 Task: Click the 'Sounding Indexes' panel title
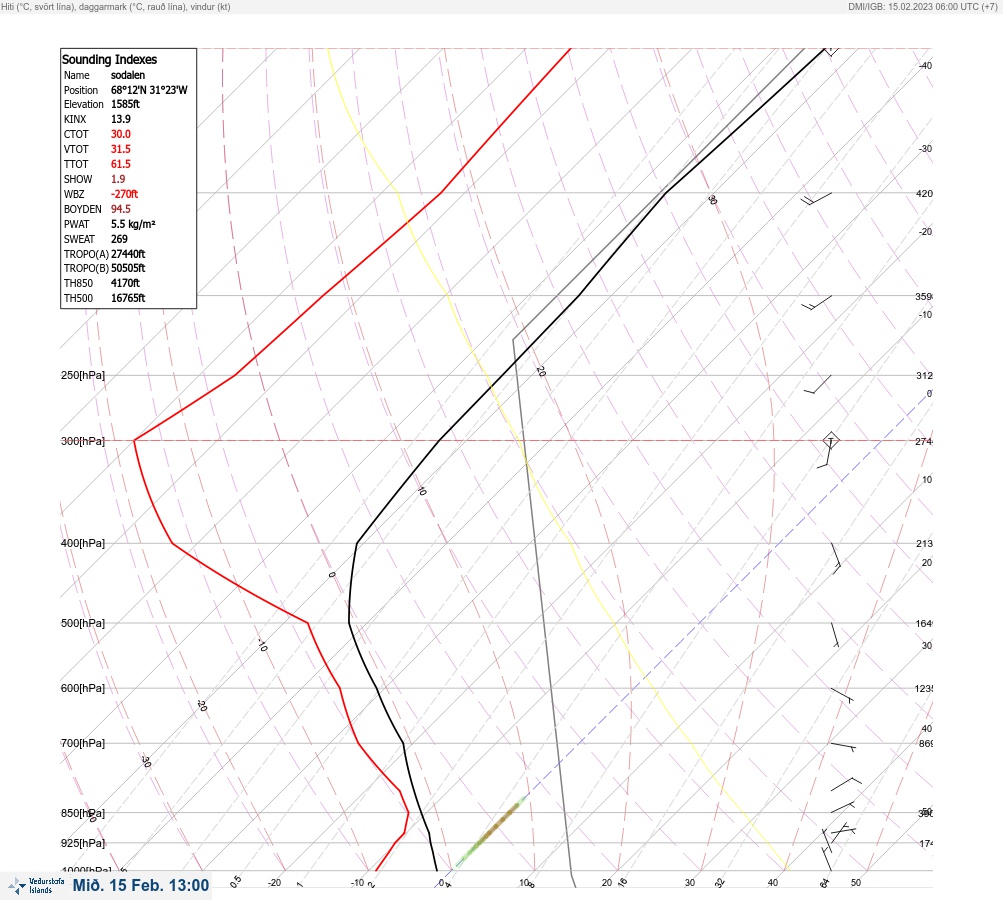click(109, 59)
